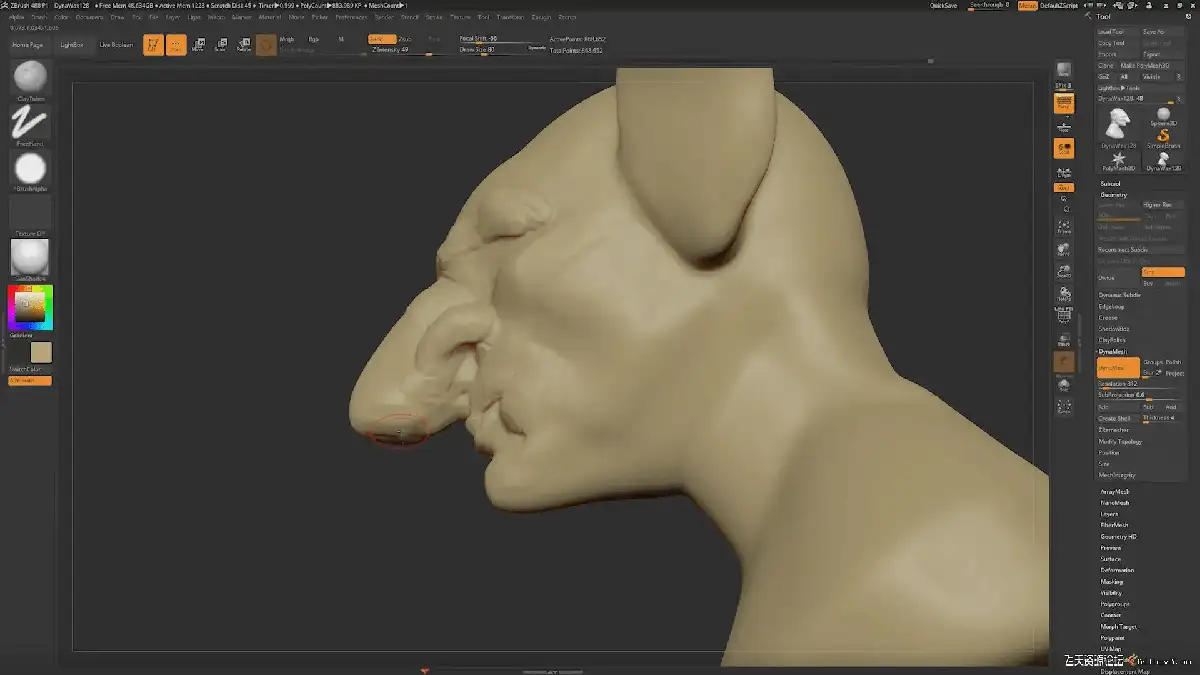Select the SimpleBrush tool thumbnail

click(1163, 138)
